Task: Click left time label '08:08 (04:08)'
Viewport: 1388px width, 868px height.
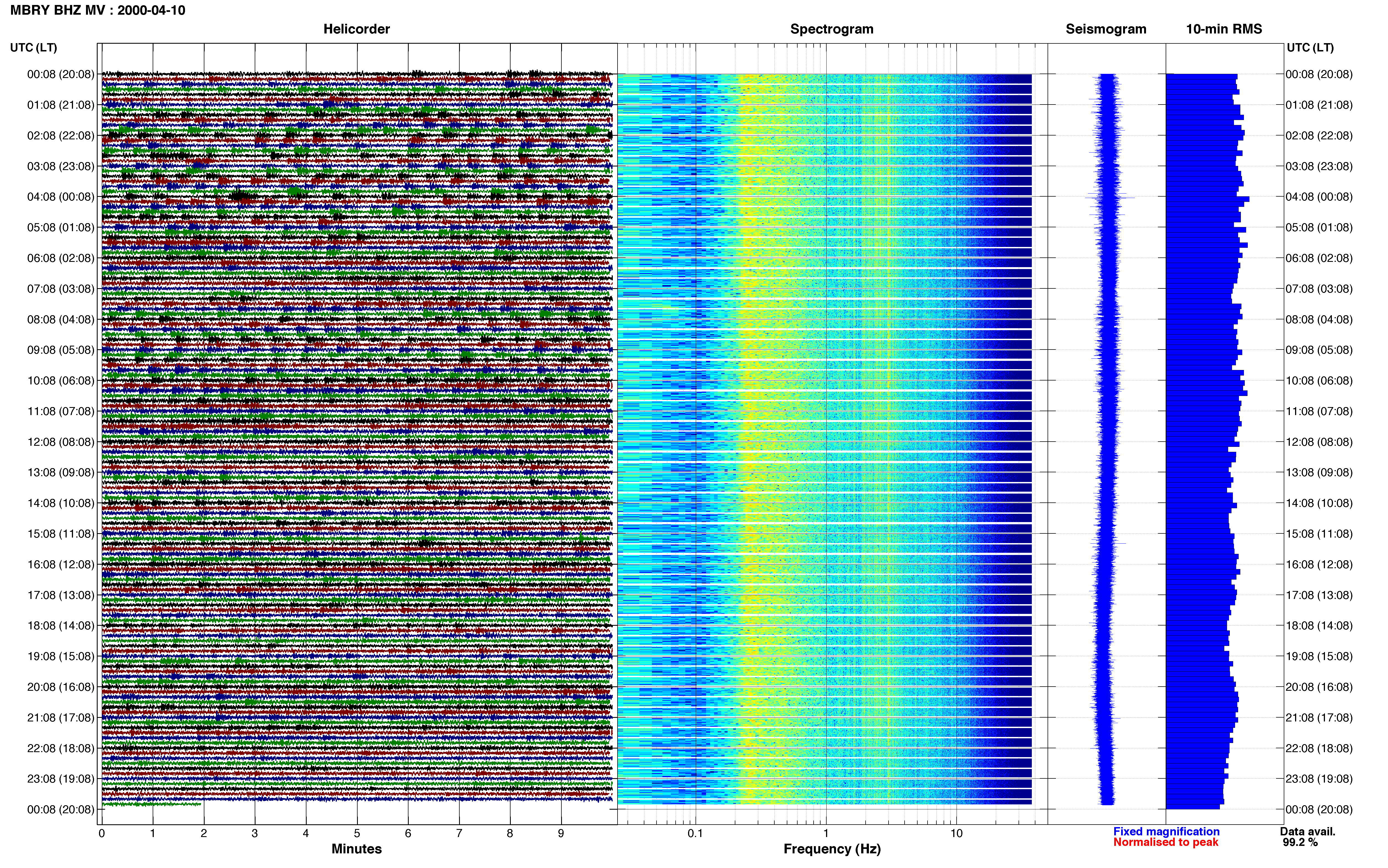Action: point(61,319)
